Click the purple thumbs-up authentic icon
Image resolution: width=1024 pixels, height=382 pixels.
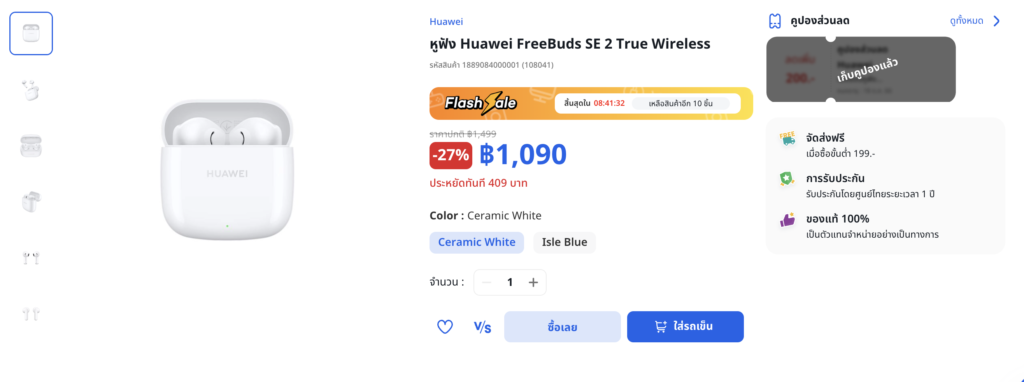[788, 220]
